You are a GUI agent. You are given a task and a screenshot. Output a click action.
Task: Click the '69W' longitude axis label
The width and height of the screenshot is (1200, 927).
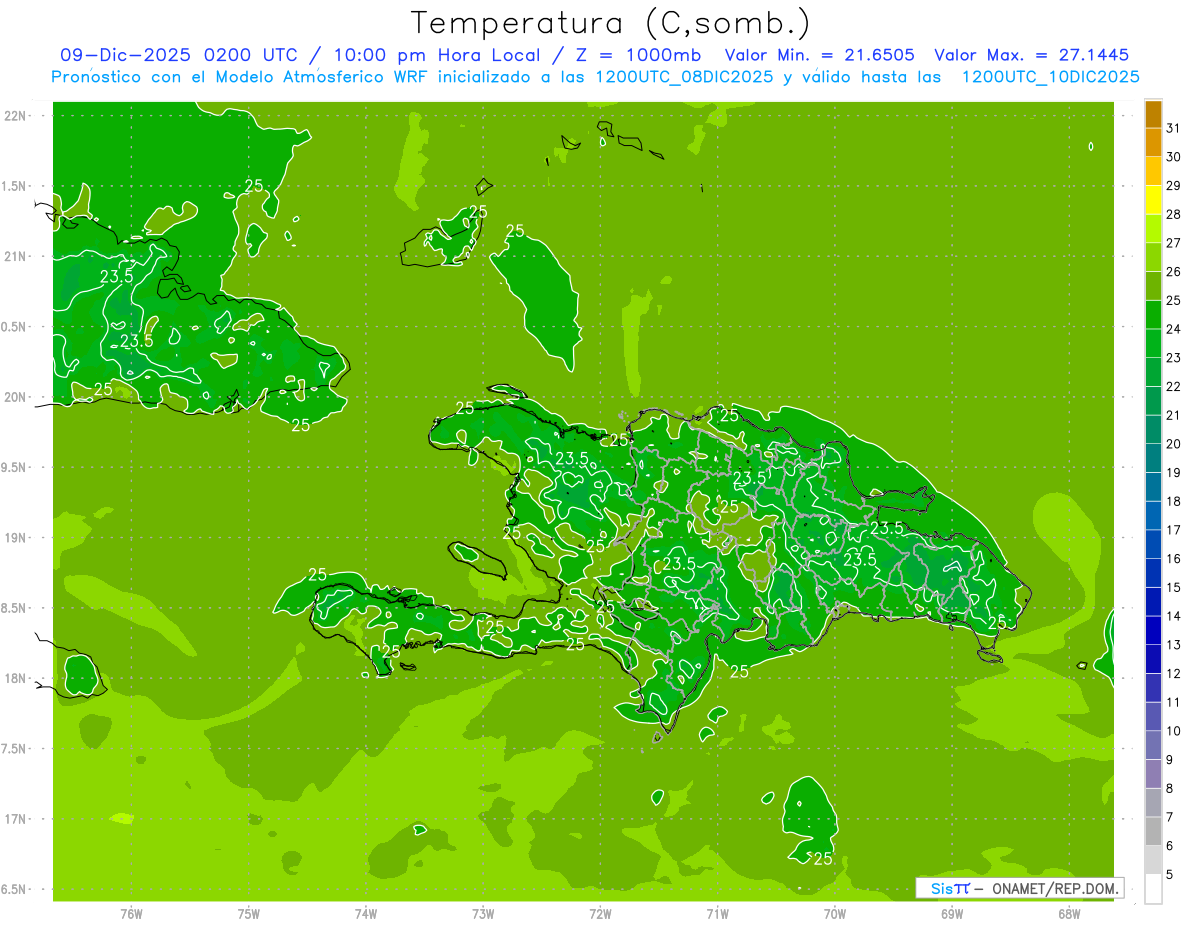(x=952, y=914)
